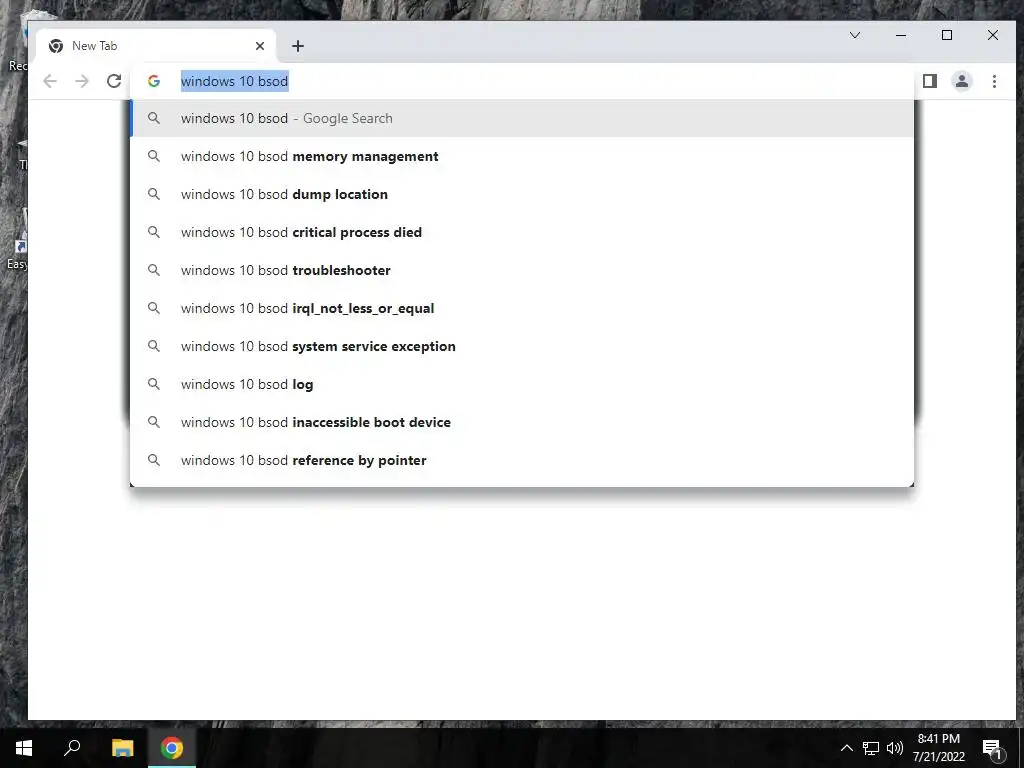Image resolution: width=1024 pixels, height=768 pixels.
Task: Select 'windows 10 bsod system service exception'
Action: [x=522, y=346]
